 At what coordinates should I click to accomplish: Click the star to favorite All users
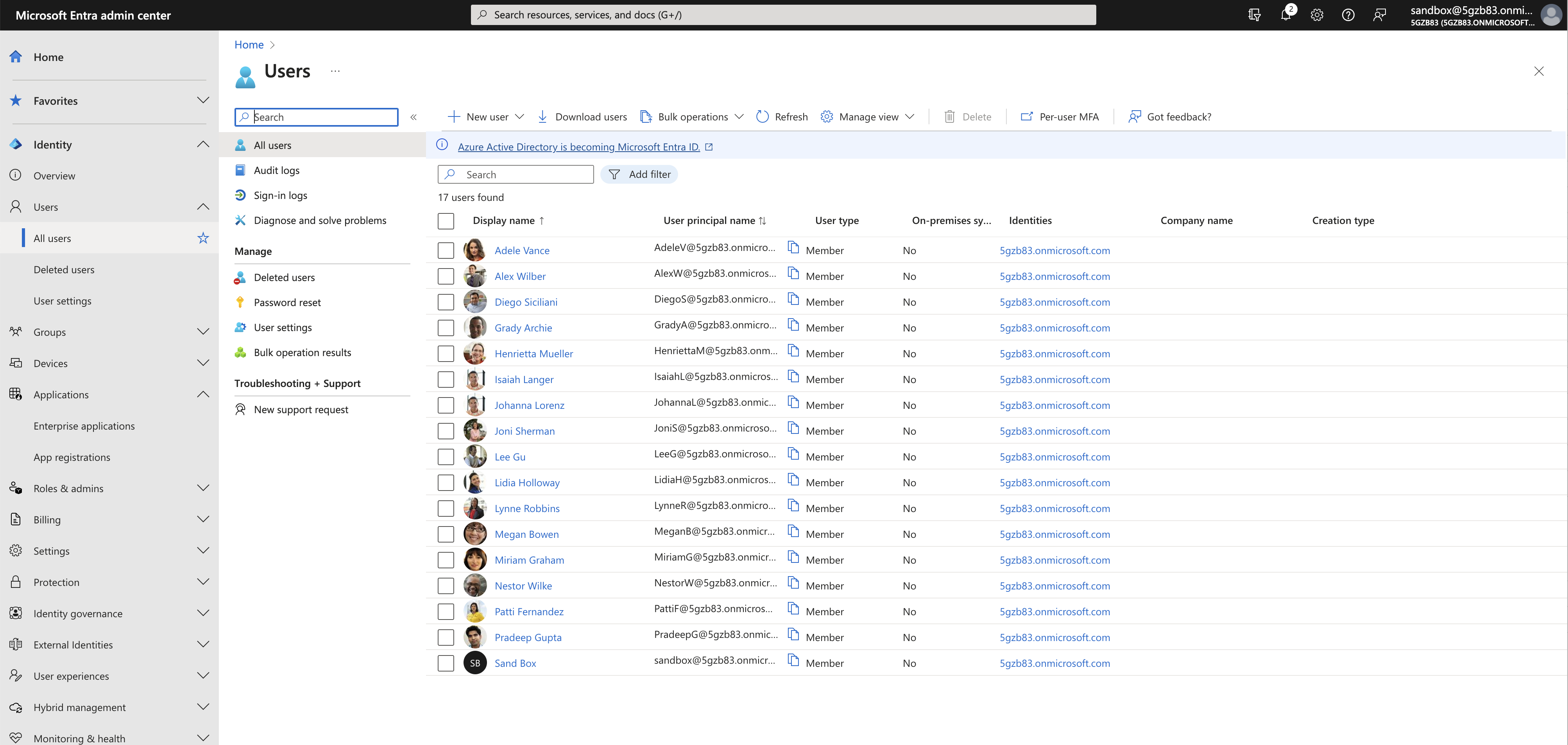click(203, 238)
